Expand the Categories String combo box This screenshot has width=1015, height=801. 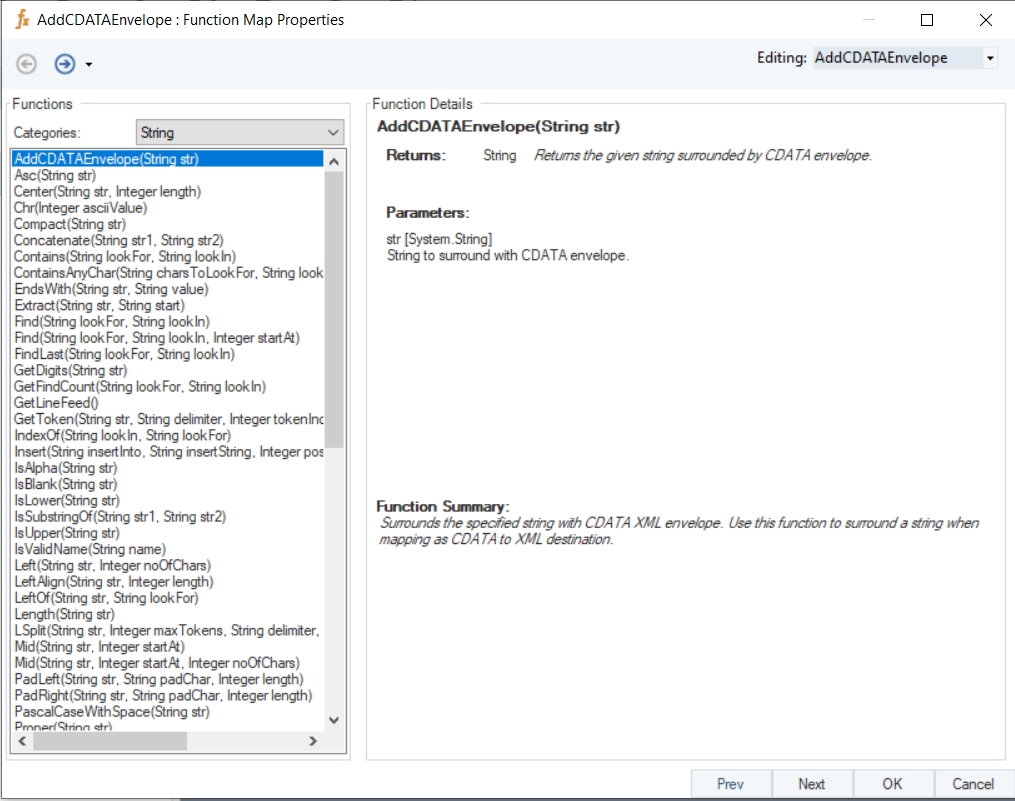333,132
